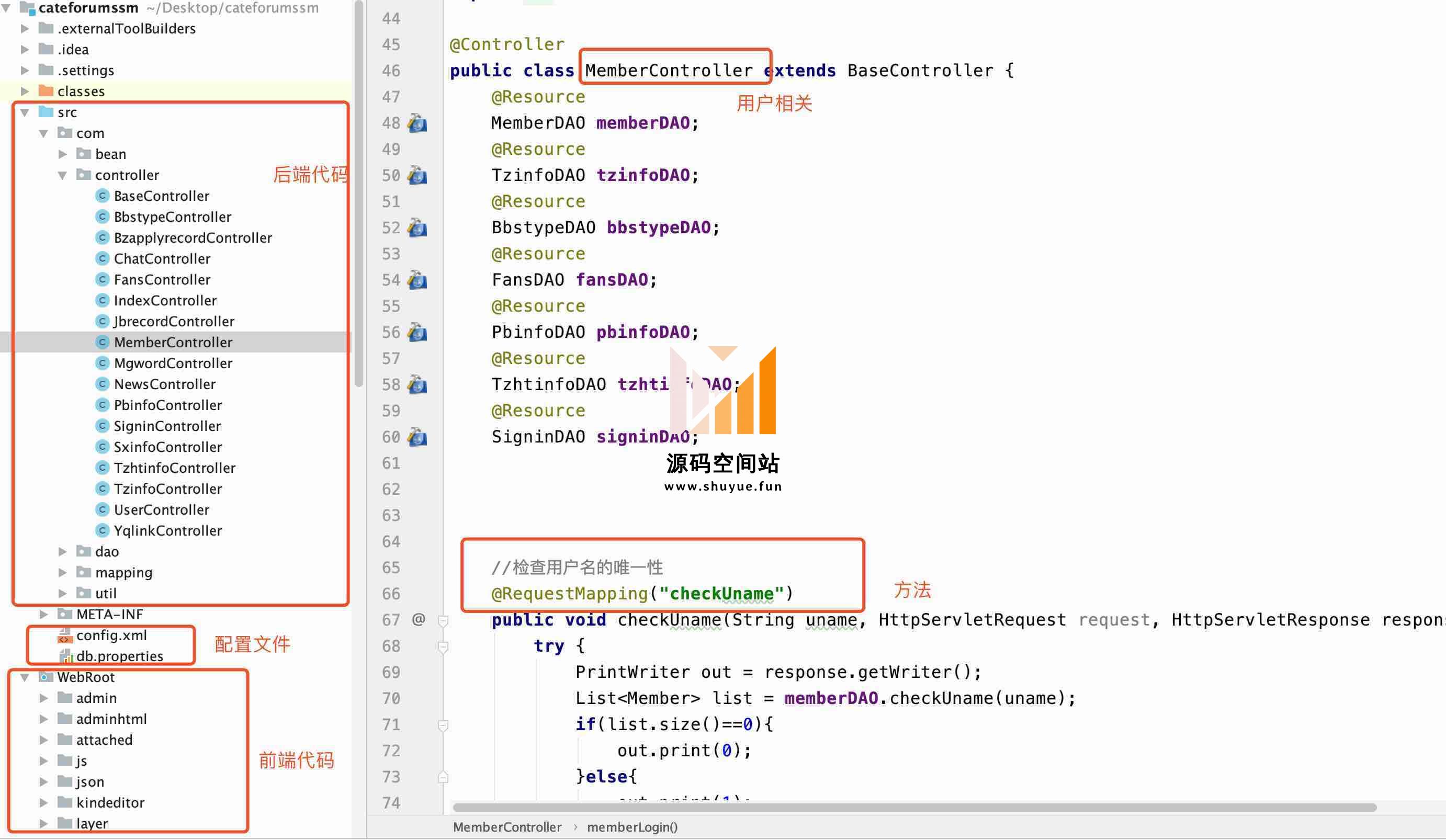1446x840 pixels.
Task: Collapse the controller package
Action: [63, 176]
